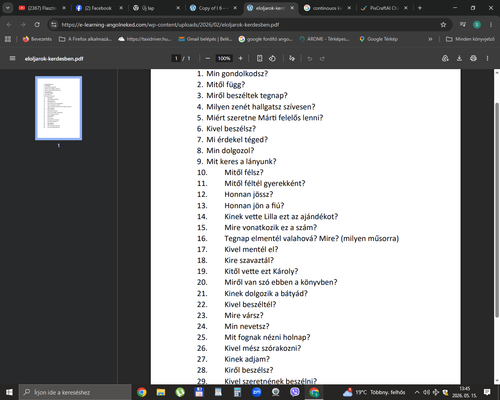Bookmark this page with the star icon
This screenshot has width=500, height=400.
443,24
